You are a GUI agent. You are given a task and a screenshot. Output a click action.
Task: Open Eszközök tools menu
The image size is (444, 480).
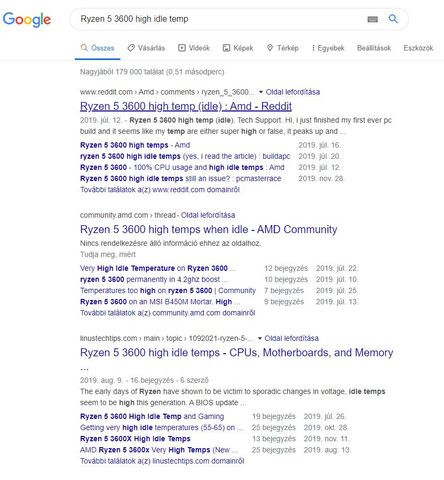(418, 48)
